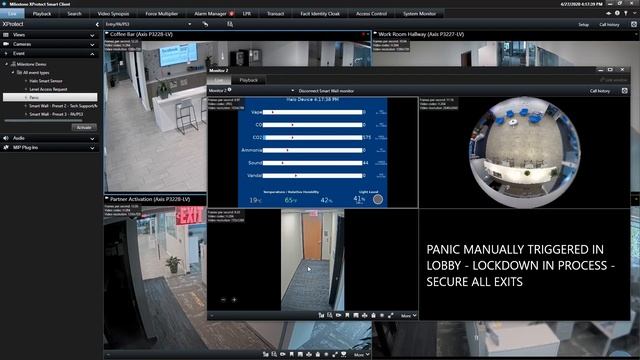Open main window Call history
The image size is (640, 360).
point(609,24)
